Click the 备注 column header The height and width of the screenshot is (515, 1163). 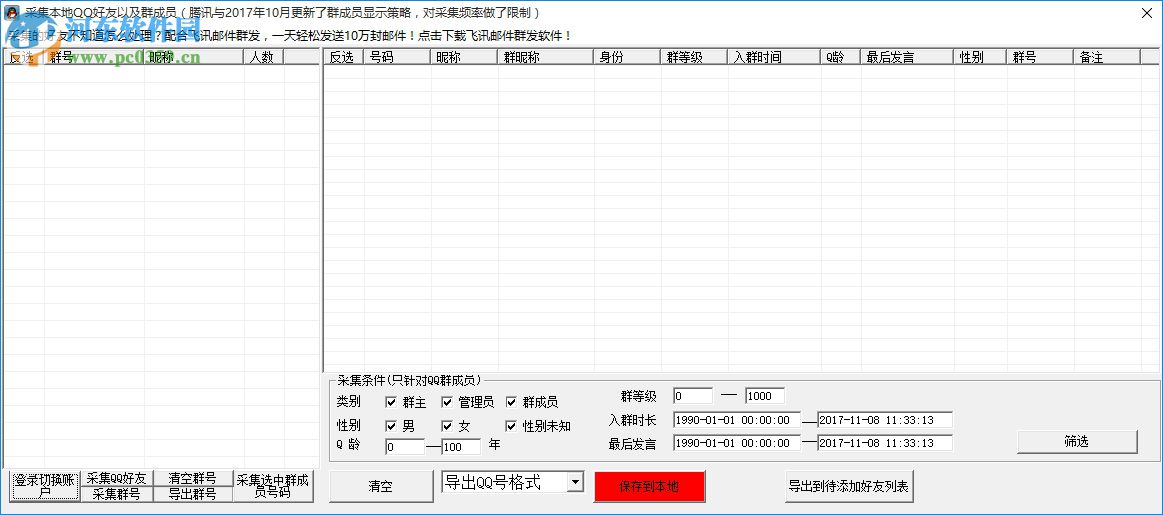pyautogui.click(x=1106, y=57)
